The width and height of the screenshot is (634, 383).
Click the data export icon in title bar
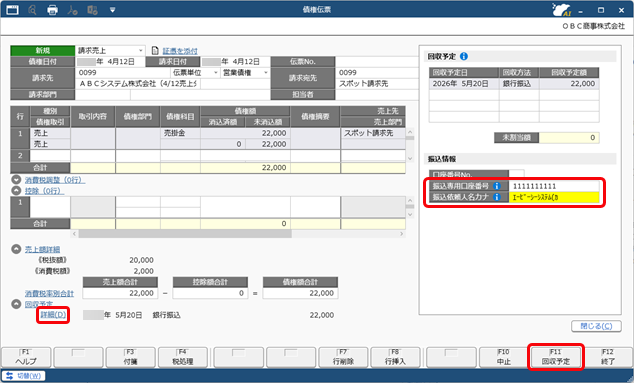[93, 10]
